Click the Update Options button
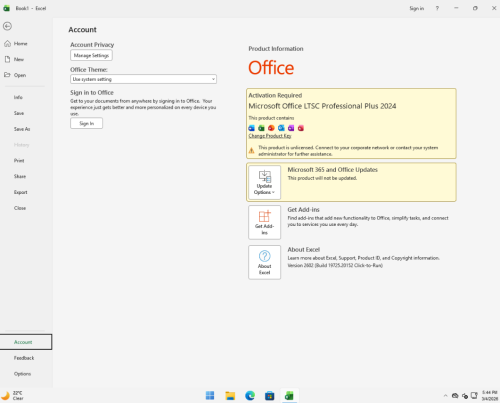500x403 pixels. (x=264, y=182)
